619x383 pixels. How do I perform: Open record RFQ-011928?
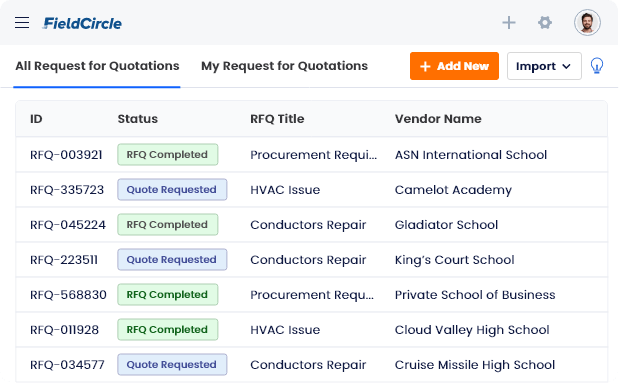(64, 330)
